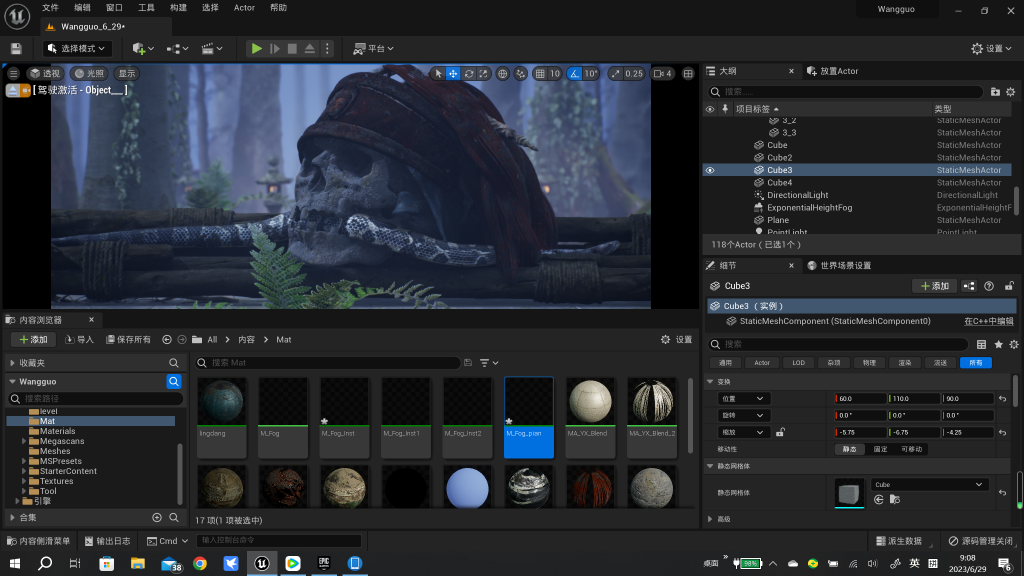Open the viewport hamburger options menu
This screenshot has width=1024, height=576.
pos(14,74)
